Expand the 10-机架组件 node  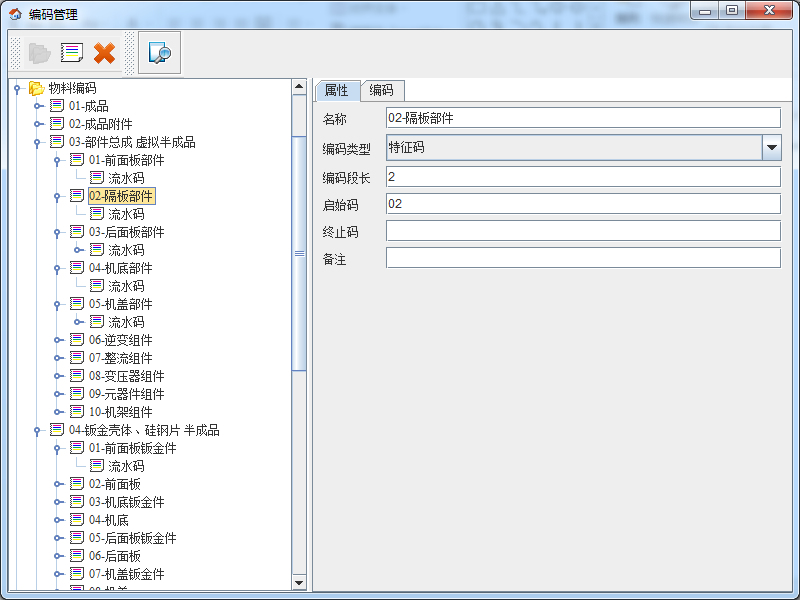tap(58, 412)
